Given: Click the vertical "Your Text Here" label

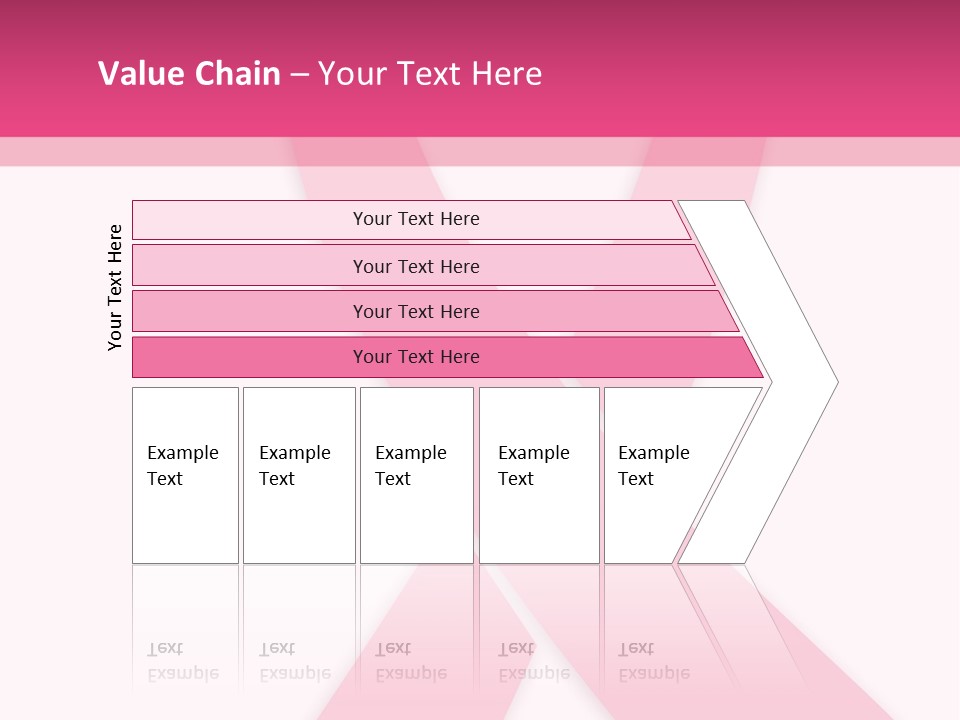Looking at the screenshot, I should tap(115, 288).
